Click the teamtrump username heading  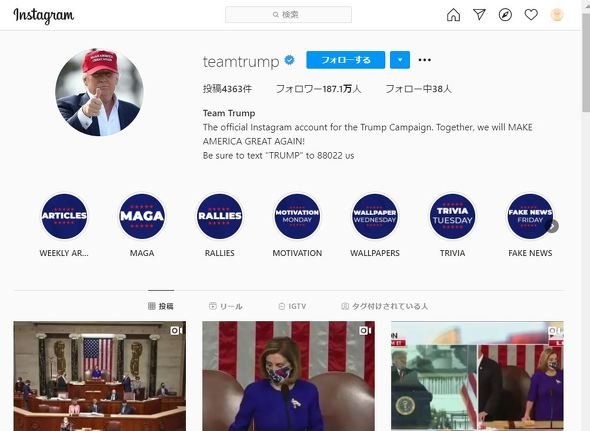click(241, 61)
